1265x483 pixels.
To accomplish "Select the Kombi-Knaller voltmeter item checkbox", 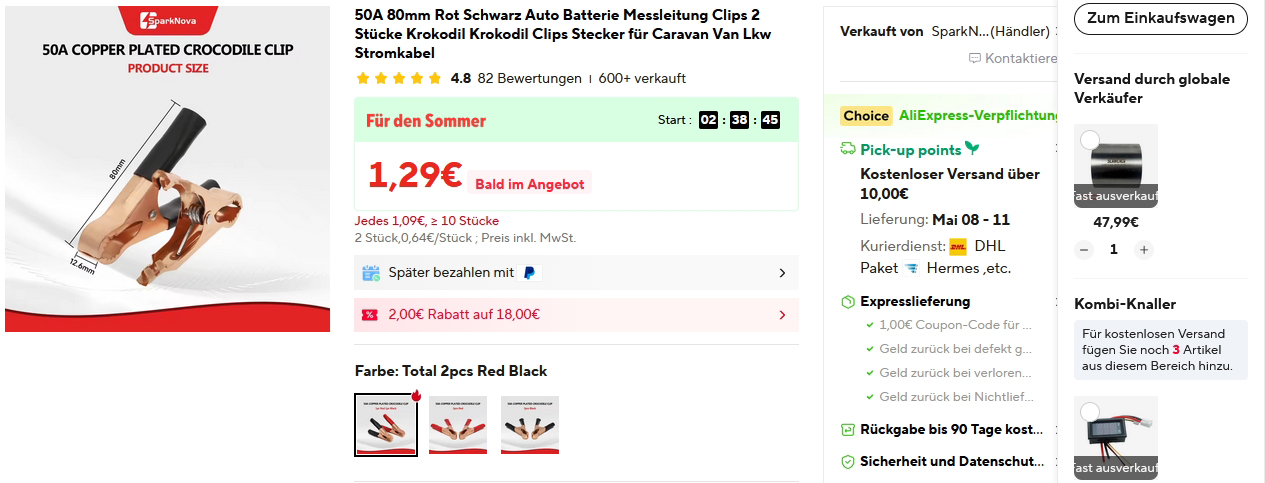I will 1090,412.
